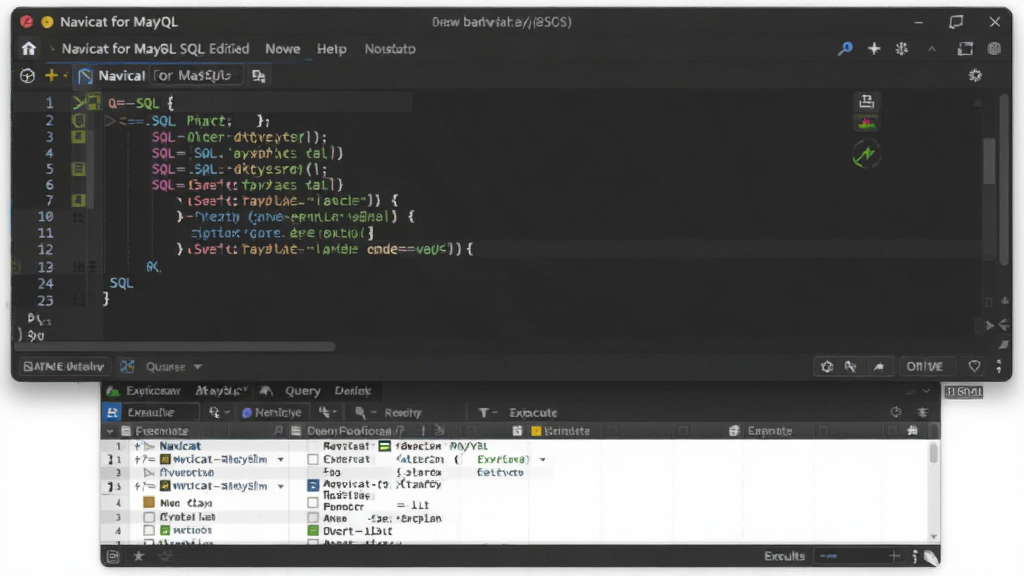Toggle the fold arrow on line 2
1024x576 pixels.
tap(110, 121)
